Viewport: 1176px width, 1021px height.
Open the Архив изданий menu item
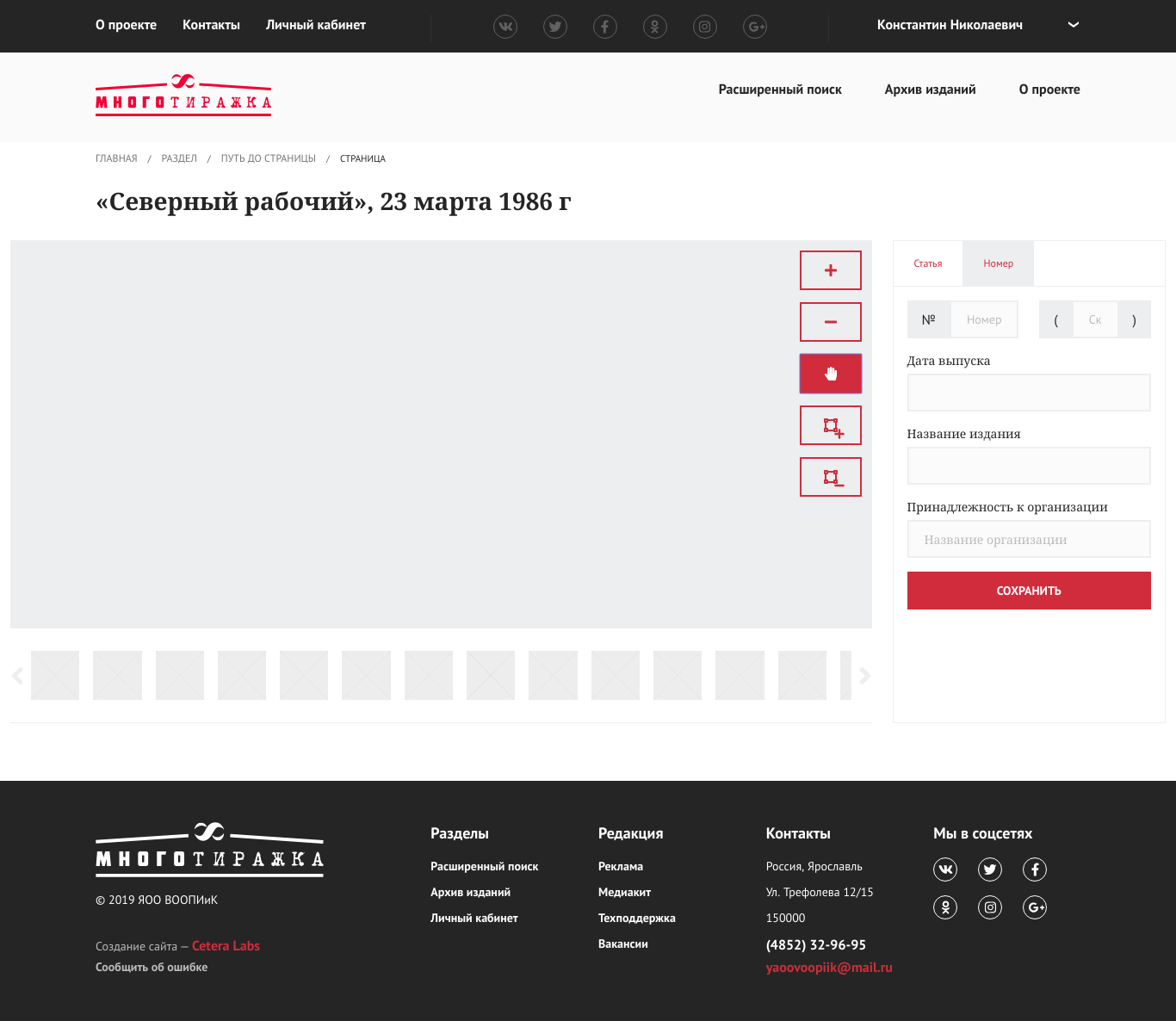(930, 89)
